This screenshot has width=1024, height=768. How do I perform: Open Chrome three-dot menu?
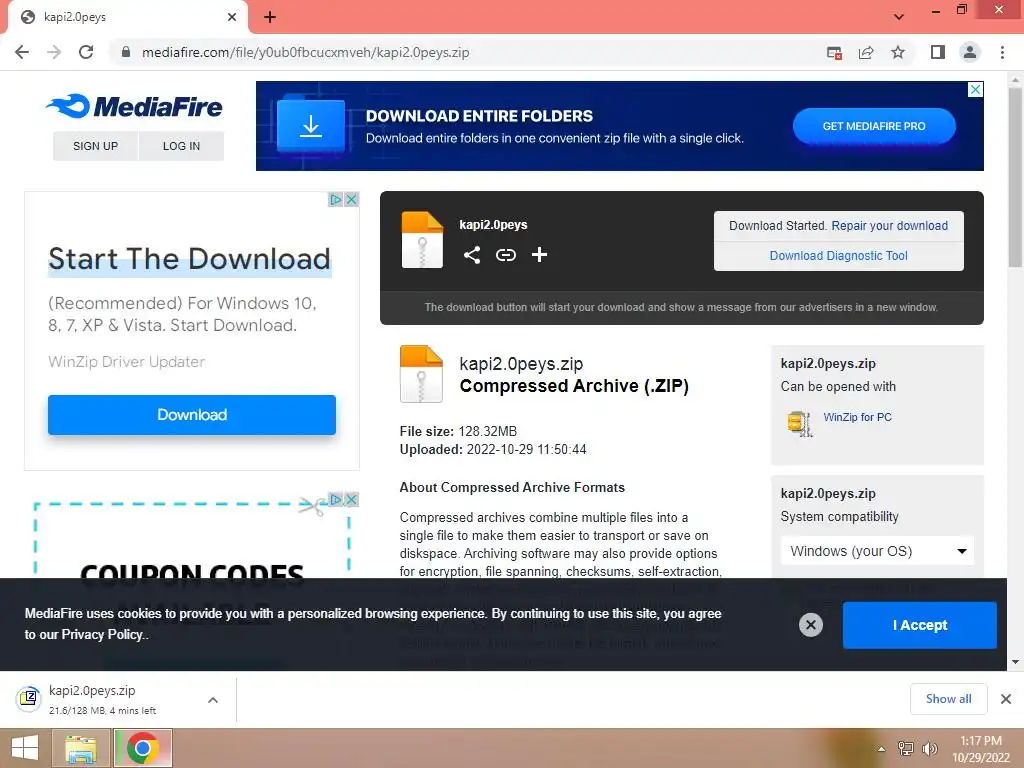point(1002,52)
